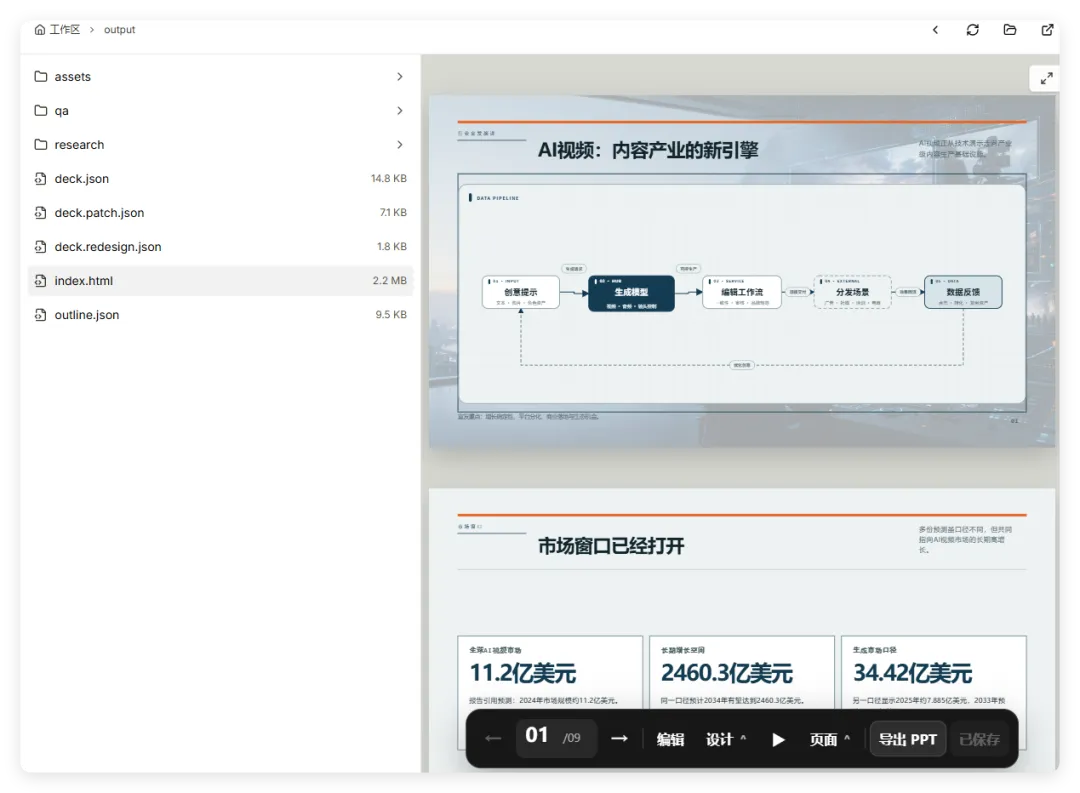Go back with the left chevron icon
Screen dimensions: 1080x793
pyautogui.click(x=935, y=30)
